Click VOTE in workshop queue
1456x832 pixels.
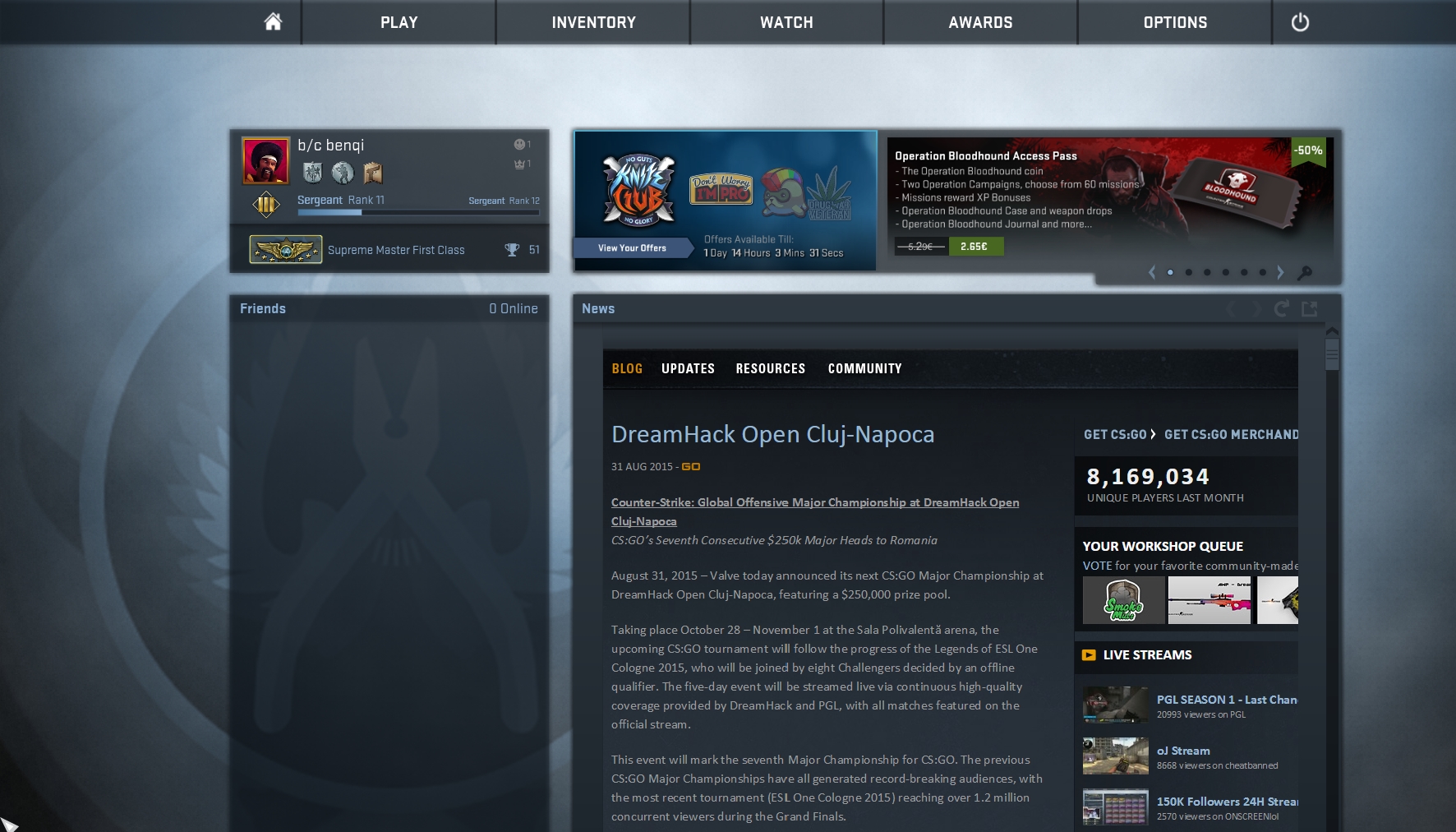pos(1097,566)
